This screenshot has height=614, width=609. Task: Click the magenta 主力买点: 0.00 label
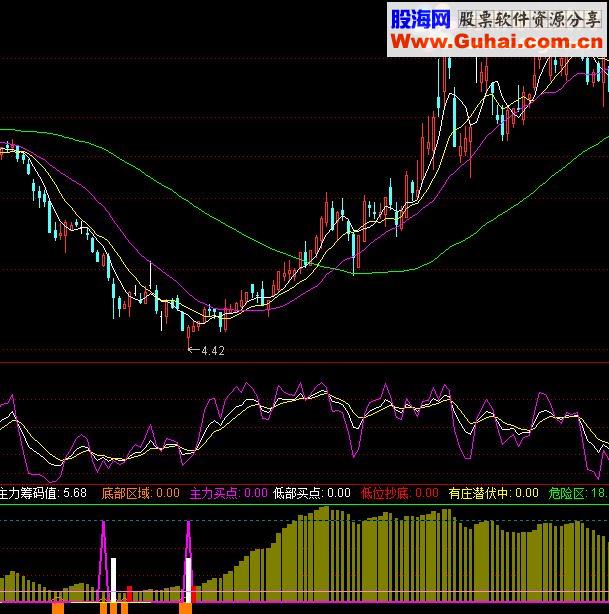pyautogui.click(x=229, y=493)
